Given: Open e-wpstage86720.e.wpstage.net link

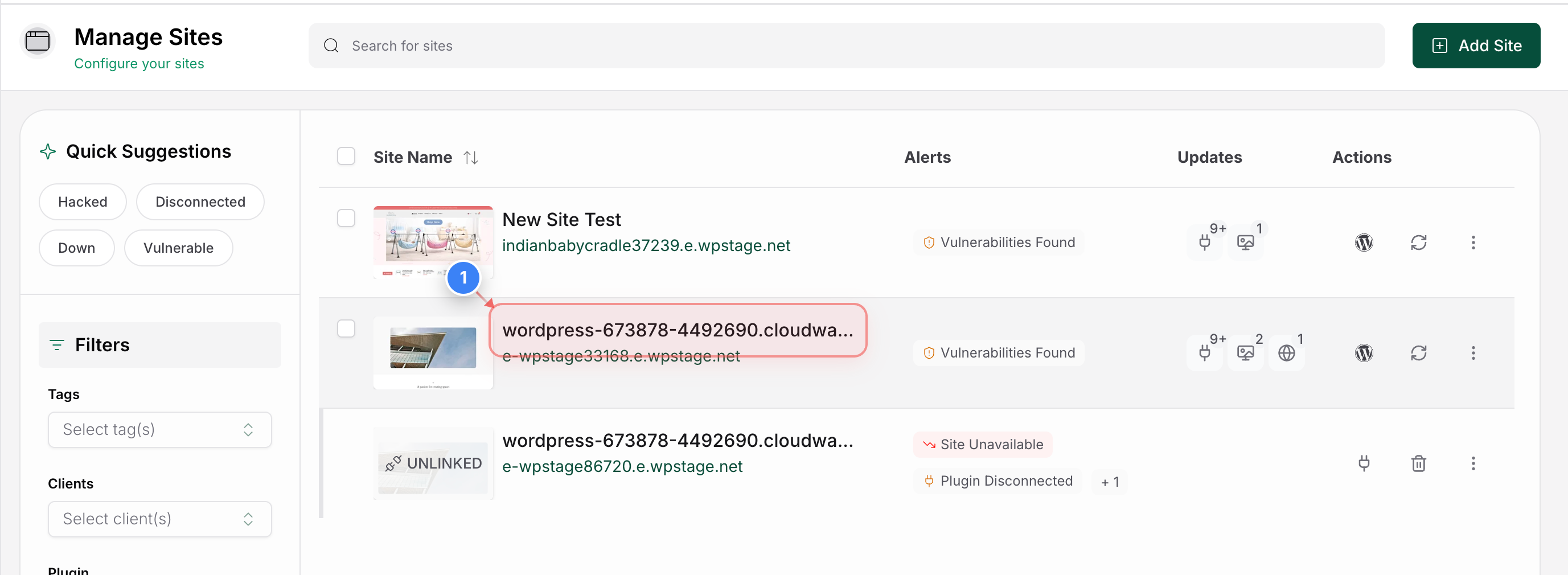Looking at the screenshot, I should [x=622, y=467].
